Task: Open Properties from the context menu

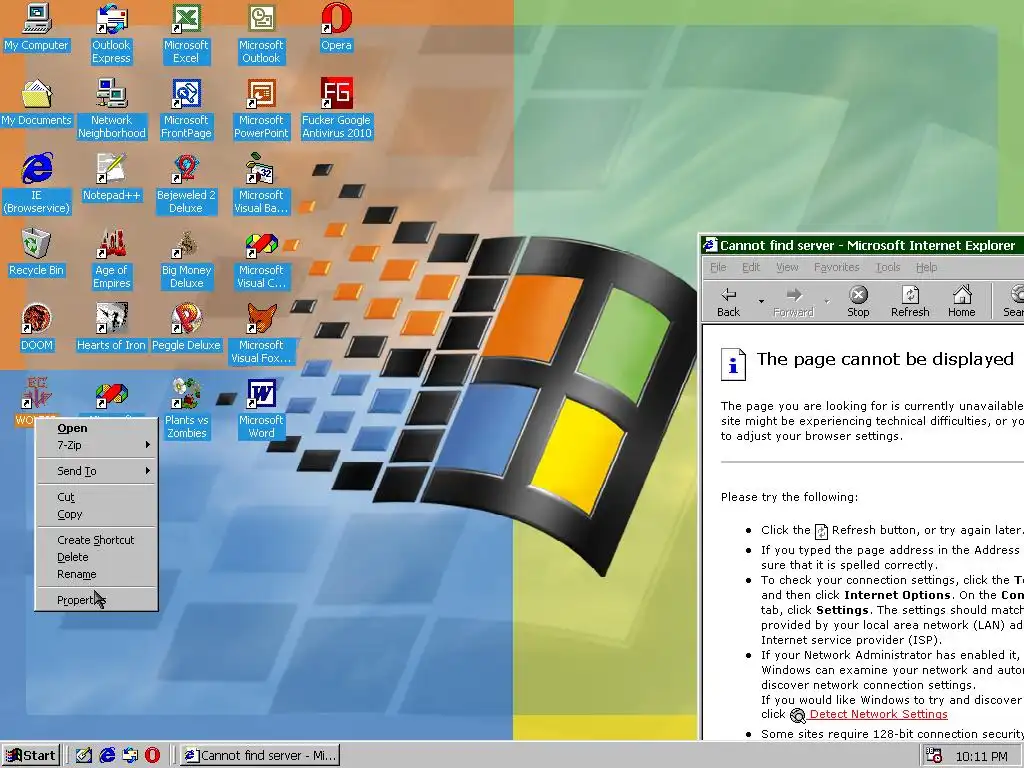Action: 96,600
